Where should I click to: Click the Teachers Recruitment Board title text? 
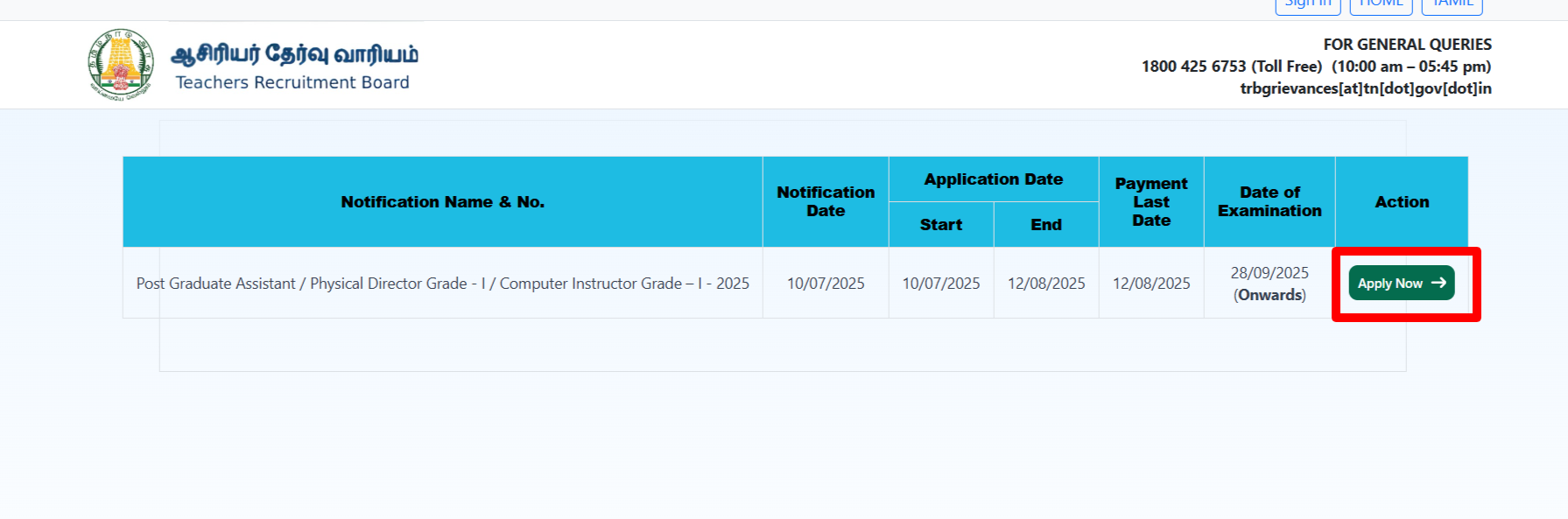coord(292,82)
